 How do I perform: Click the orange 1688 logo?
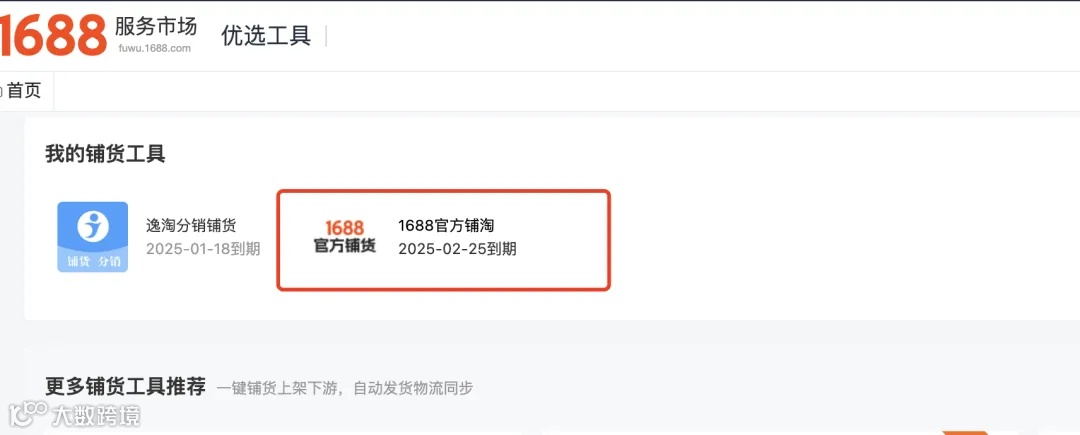coord(53,35)
